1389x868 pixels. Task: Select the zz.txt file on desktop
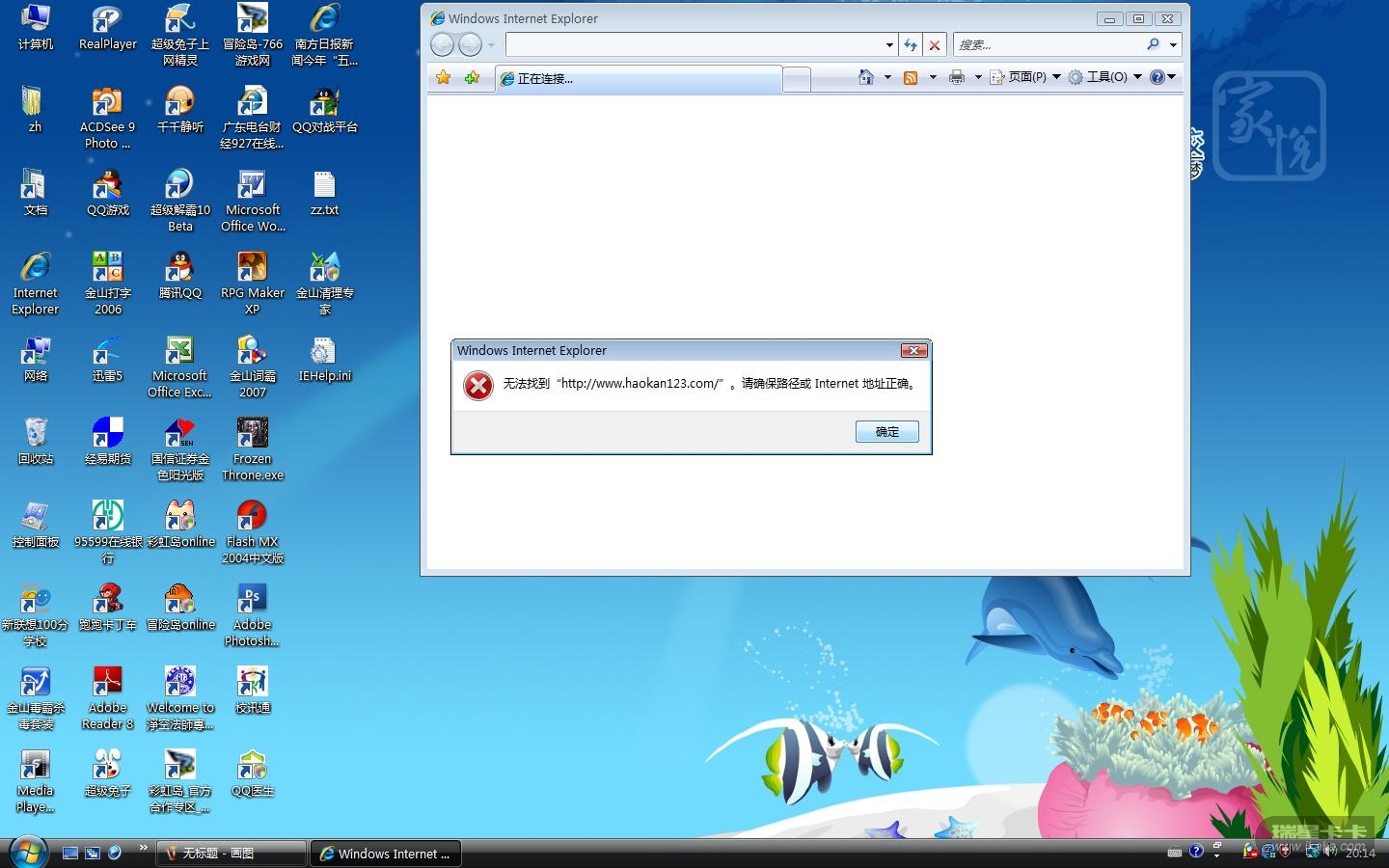(x=325, y=193)
